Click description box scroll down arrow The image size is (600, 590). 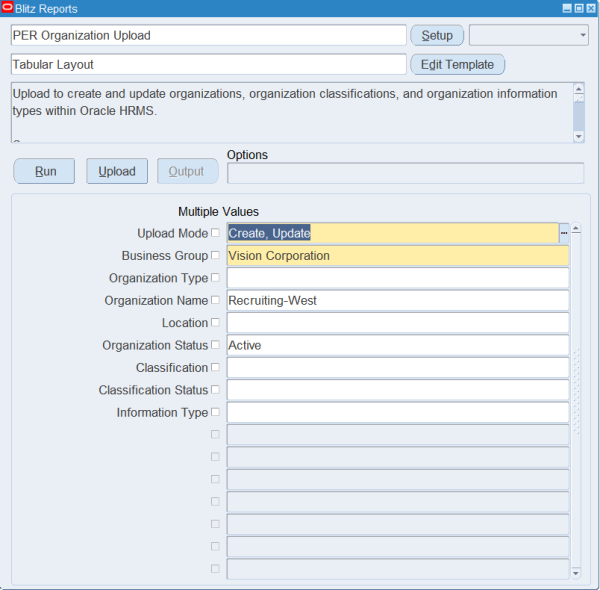(579, 136)
